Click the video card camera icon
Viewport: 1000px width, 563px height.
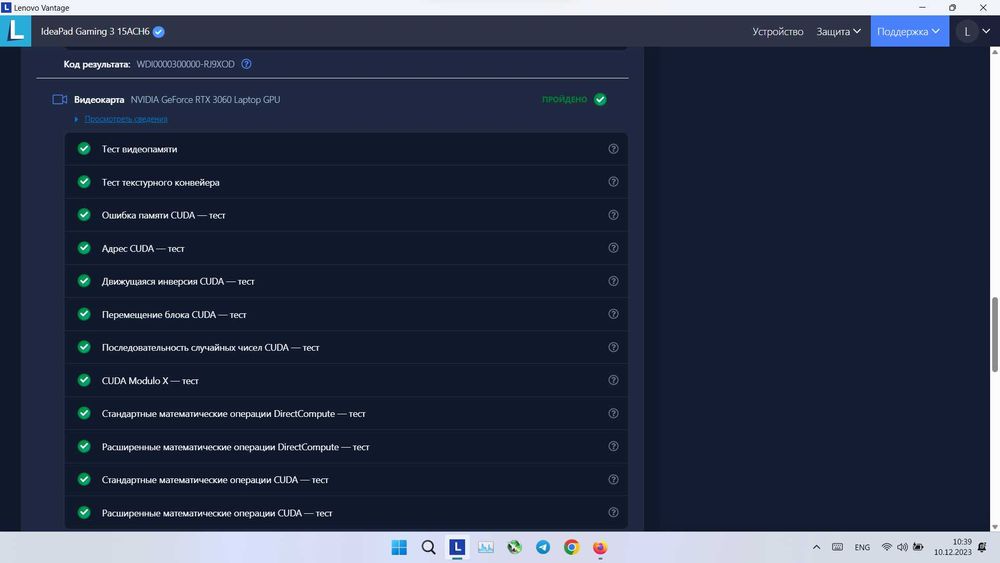coord(59,99)
